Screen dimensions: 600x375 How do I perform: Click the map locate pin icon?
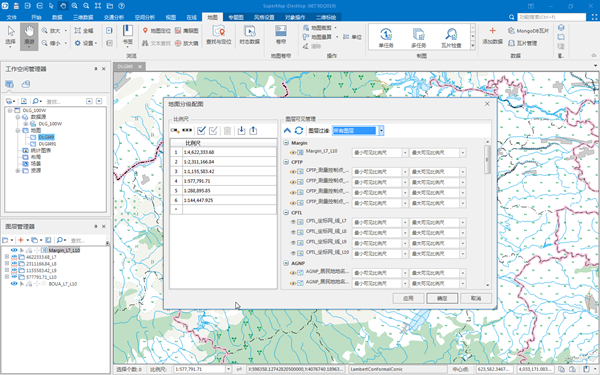click(145, 31)
